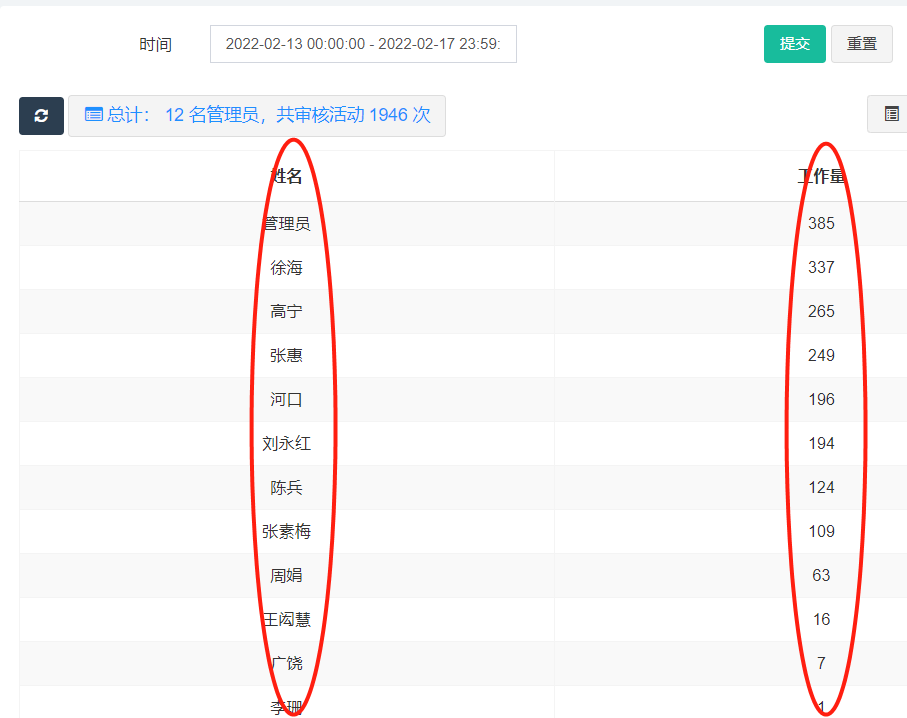Click the name 徐海
Screen dimensions: 907x718
pyautogui.click(x=286, y=267)
